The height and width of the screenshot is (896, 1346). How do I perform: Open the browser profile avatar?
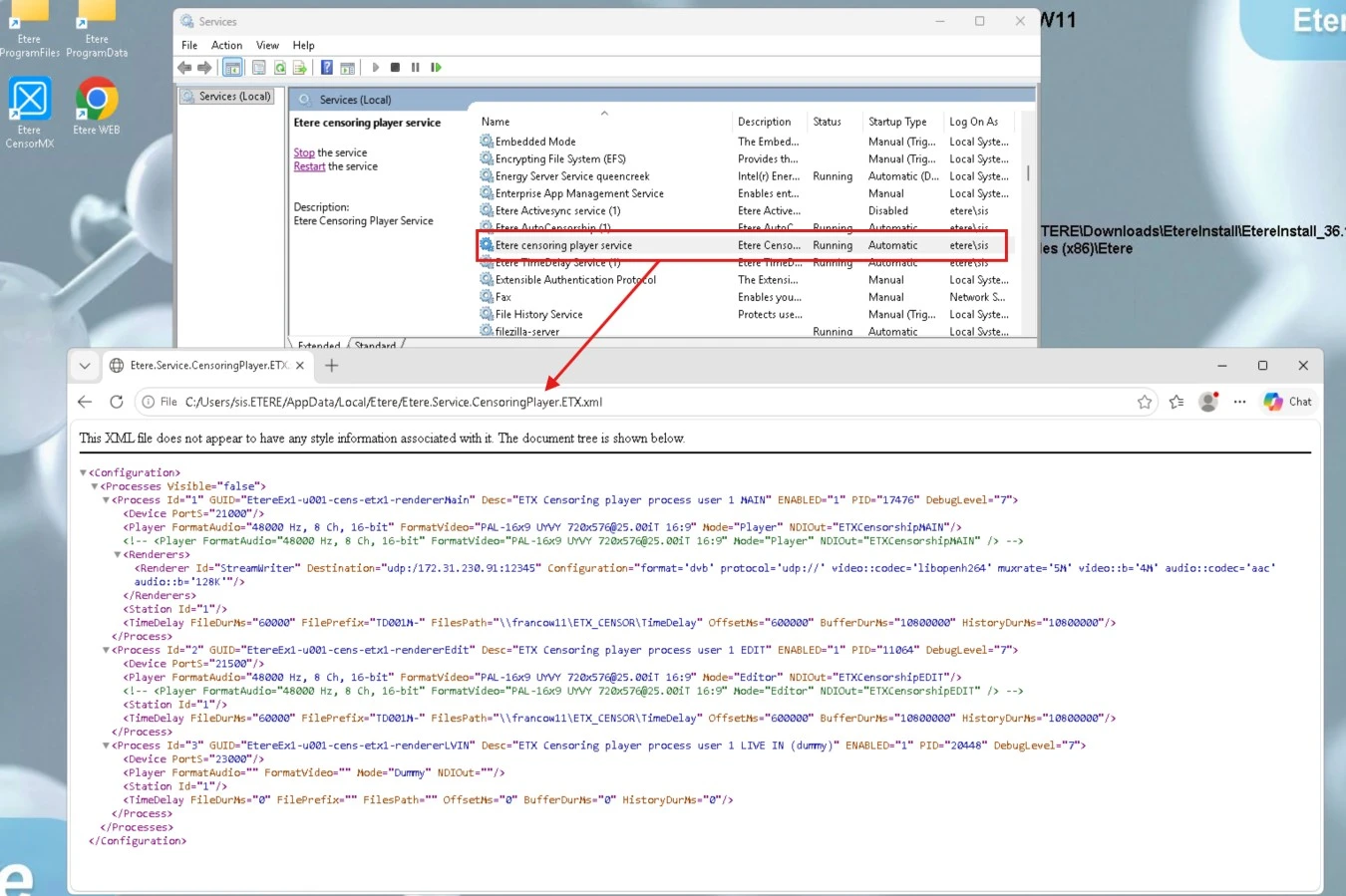1208,402
